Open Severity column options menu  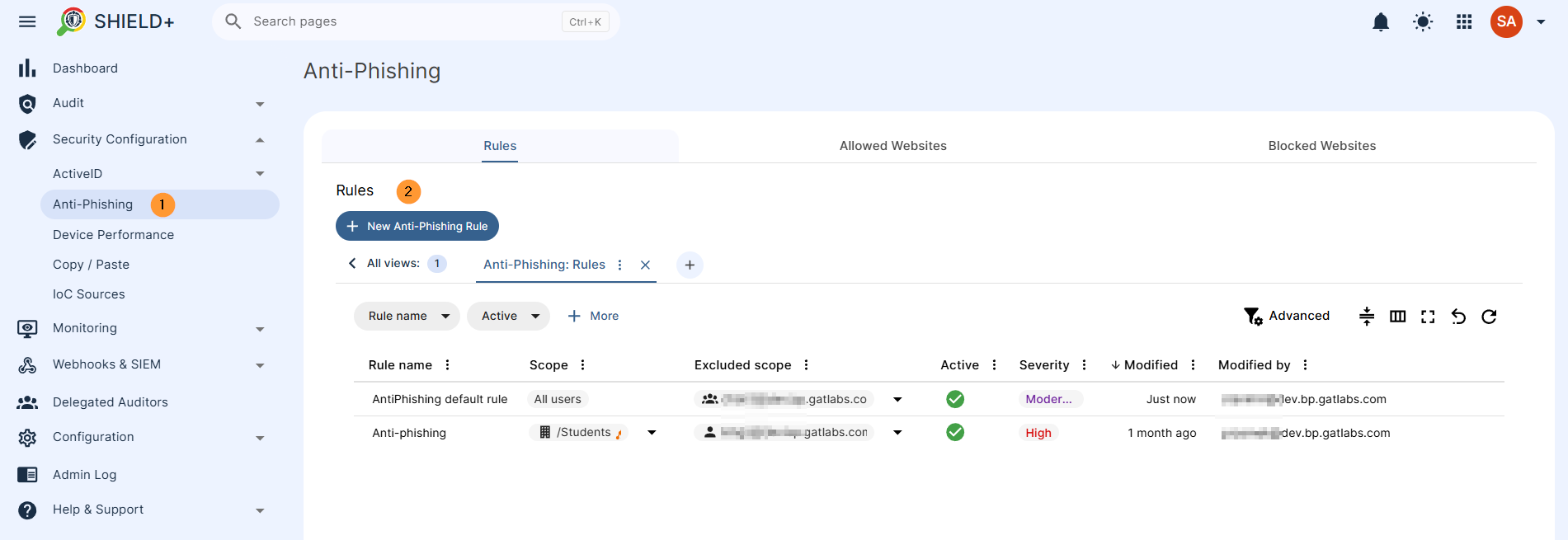[1084, 365]
